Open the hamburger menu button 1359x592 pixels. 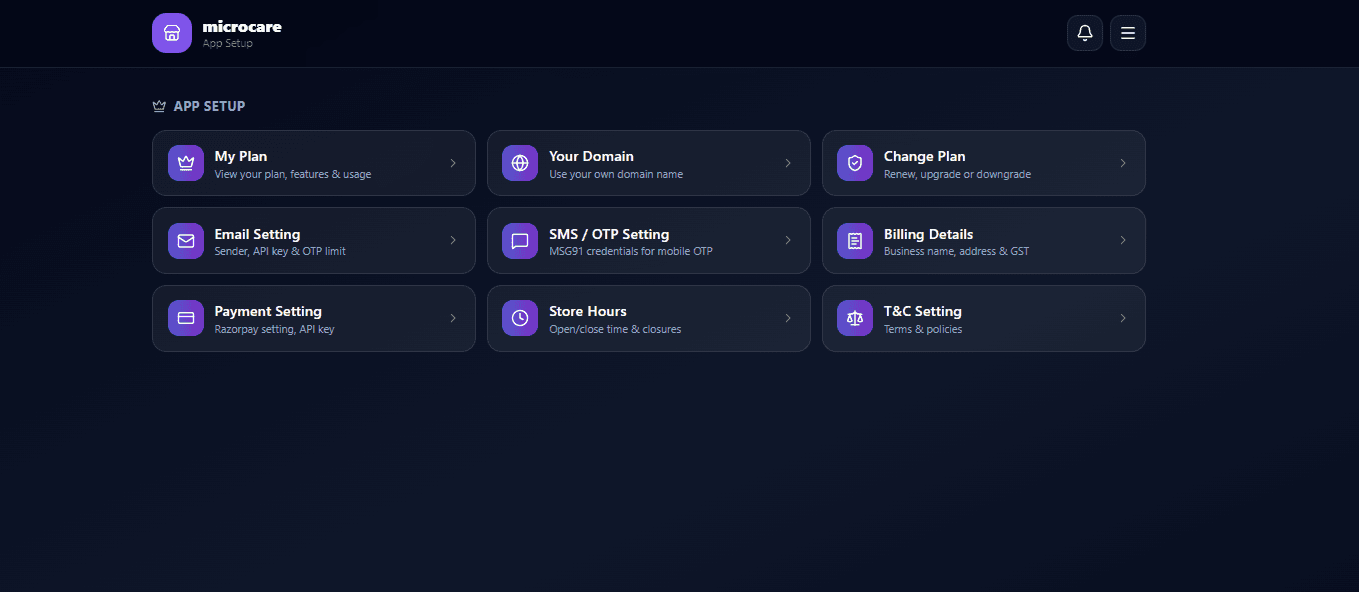pos(1128,33)
